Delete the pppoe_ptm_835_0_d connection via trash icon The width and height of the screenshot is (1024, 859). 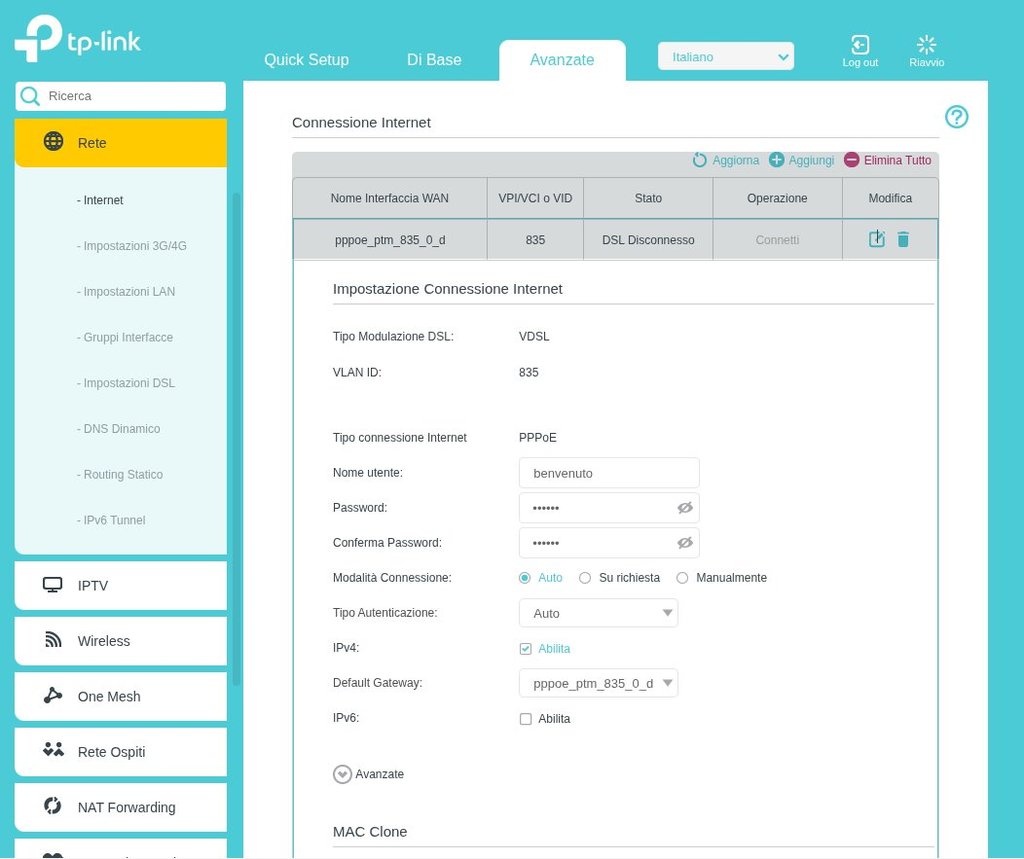(x=903, y=239)
